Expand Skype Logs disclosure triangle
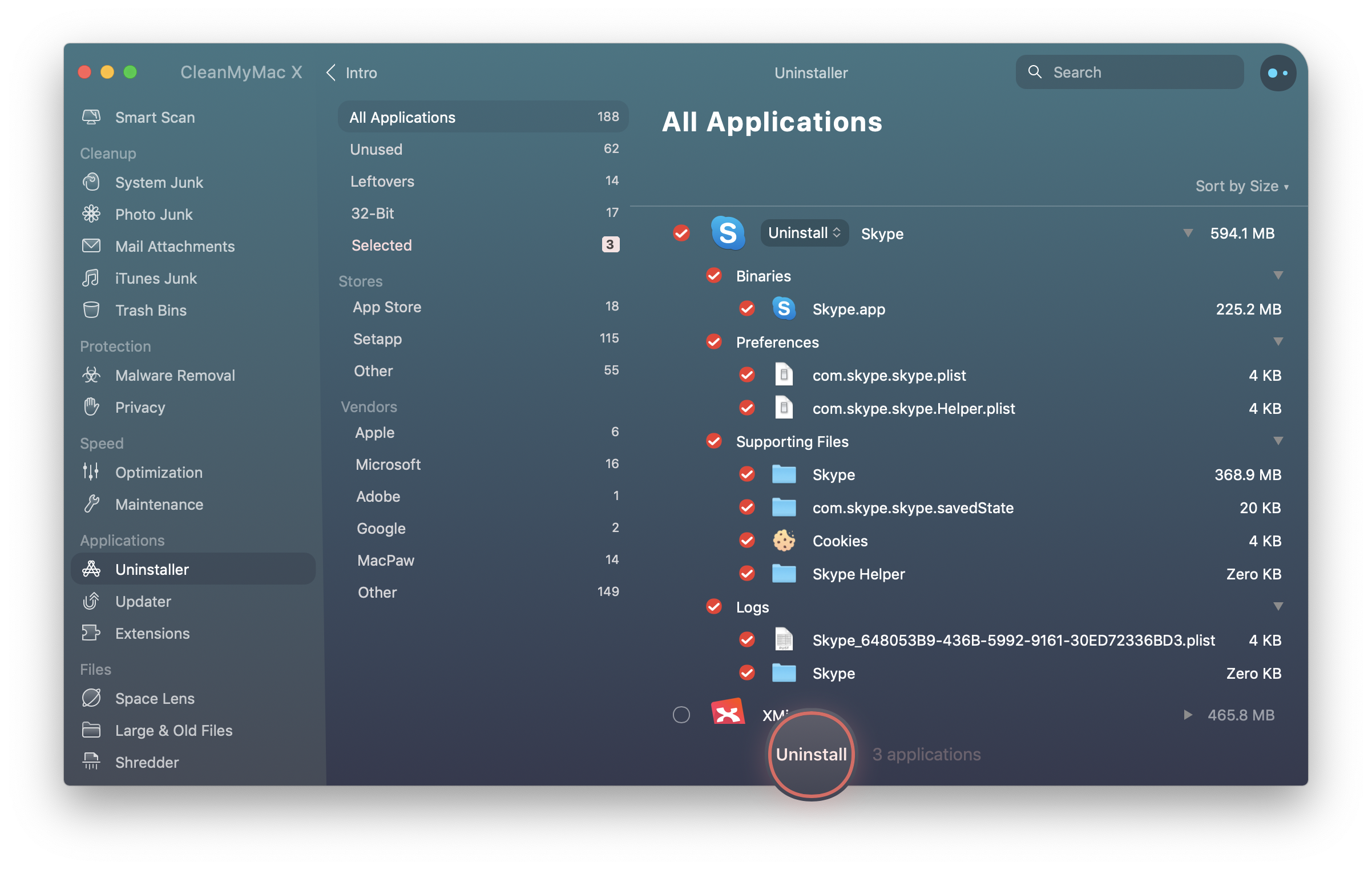This screenshot has width=1372, height=870. click(1277, 607)
